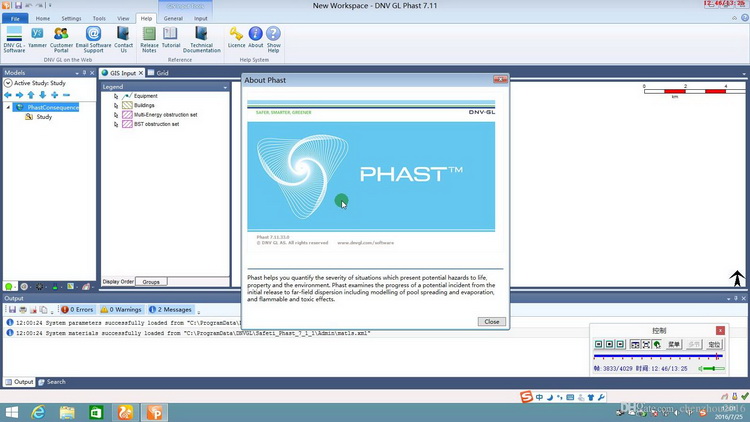The width and height of the screenshot is (750, 422).
Task: Switch to the Search tab at bottom
Action: pos(52,382)
